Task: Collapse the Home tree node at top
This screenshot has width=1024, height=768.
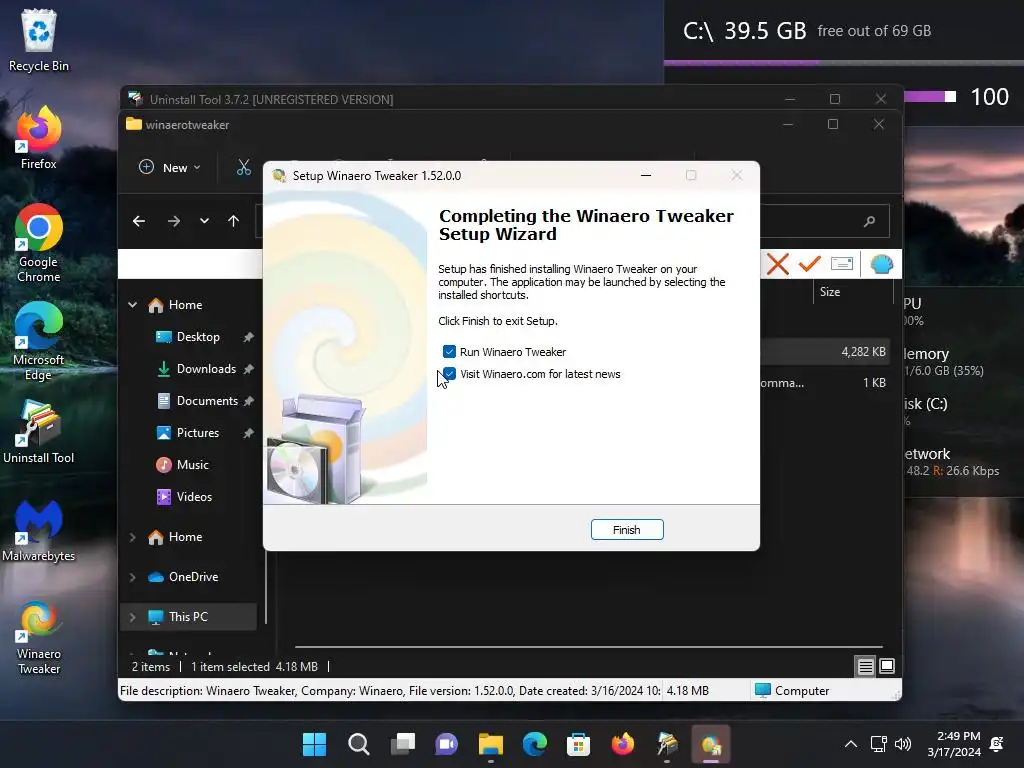Action: [133, 305]
